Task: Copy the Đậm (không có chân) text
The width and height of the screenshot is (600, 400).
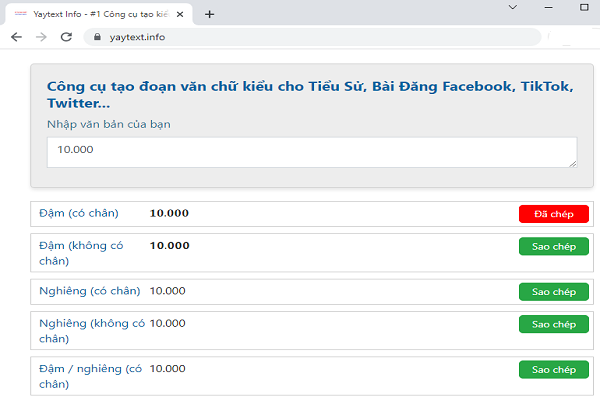Action: pyautogui.click(x=554, y=247)
